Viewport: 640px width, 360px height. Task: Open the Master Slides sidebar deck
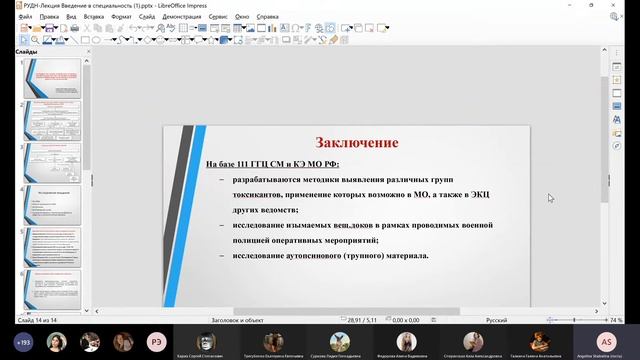617,106
